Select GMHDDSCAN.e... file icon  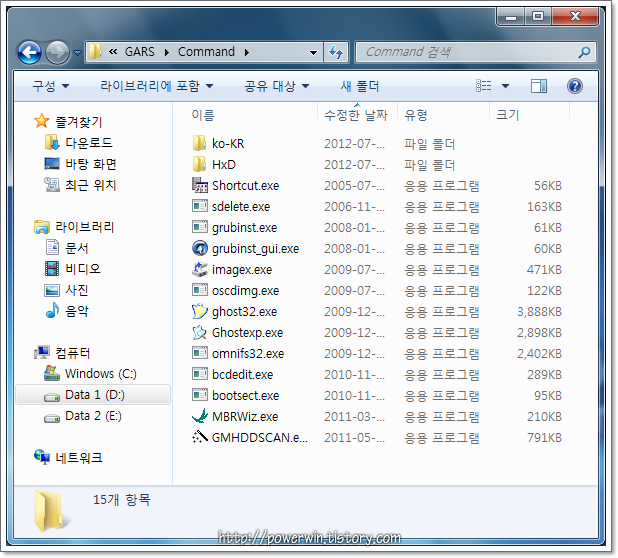click(x=199, y=437)
